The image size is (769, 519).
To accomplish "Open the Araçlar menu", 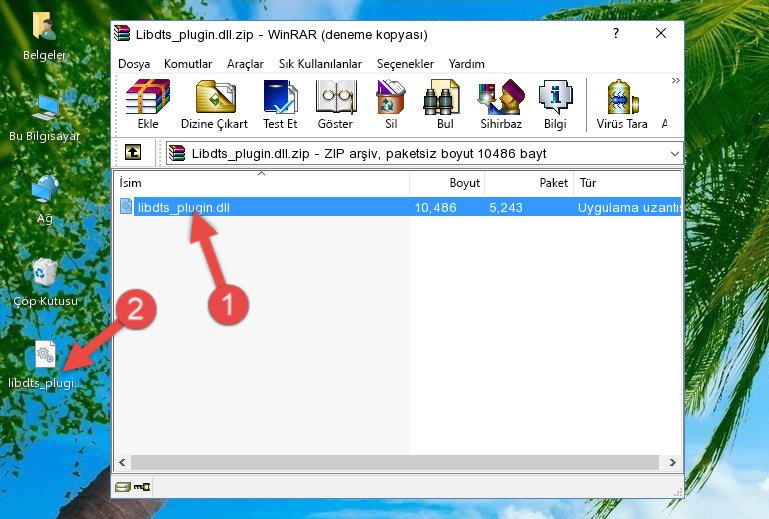I will 245,64.
